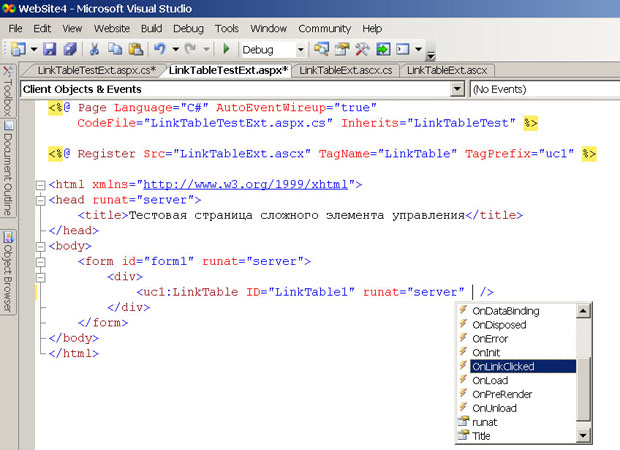620x450 pixels.
Task: Open the File menu
Action: (x=15, y=28)
